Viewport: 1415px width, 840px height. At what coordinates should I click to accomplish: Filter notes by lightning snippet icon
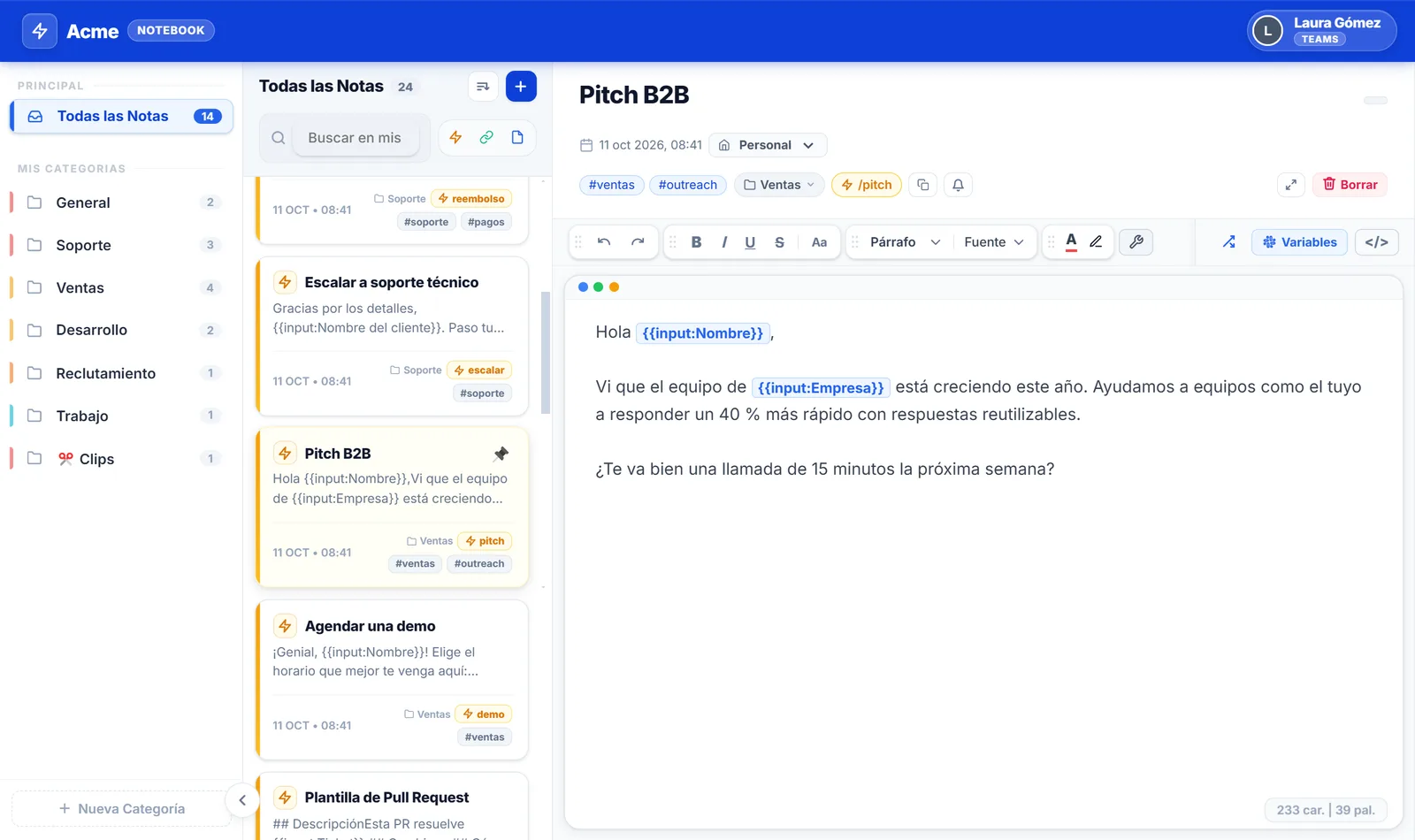point(455,138)
